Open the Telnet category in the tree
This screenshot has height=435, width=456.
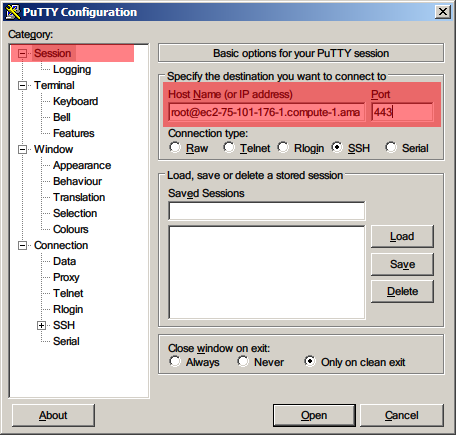click(68, 293)
